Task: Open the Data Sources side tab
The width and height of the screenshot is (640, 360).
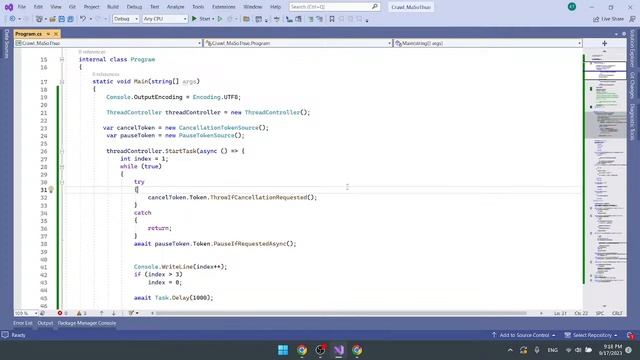Action: [x=7, y=44]
